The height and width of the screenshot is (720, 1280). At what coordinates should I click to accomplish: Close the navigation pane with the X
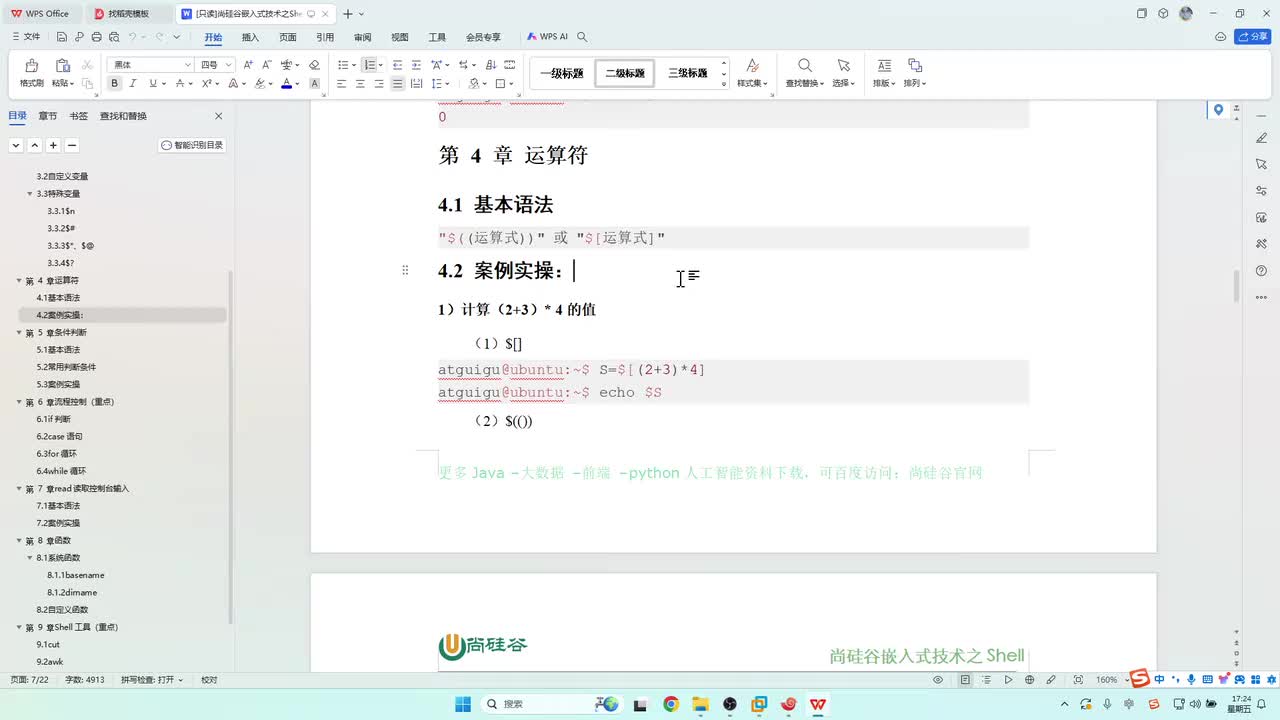tap(218, 116)
